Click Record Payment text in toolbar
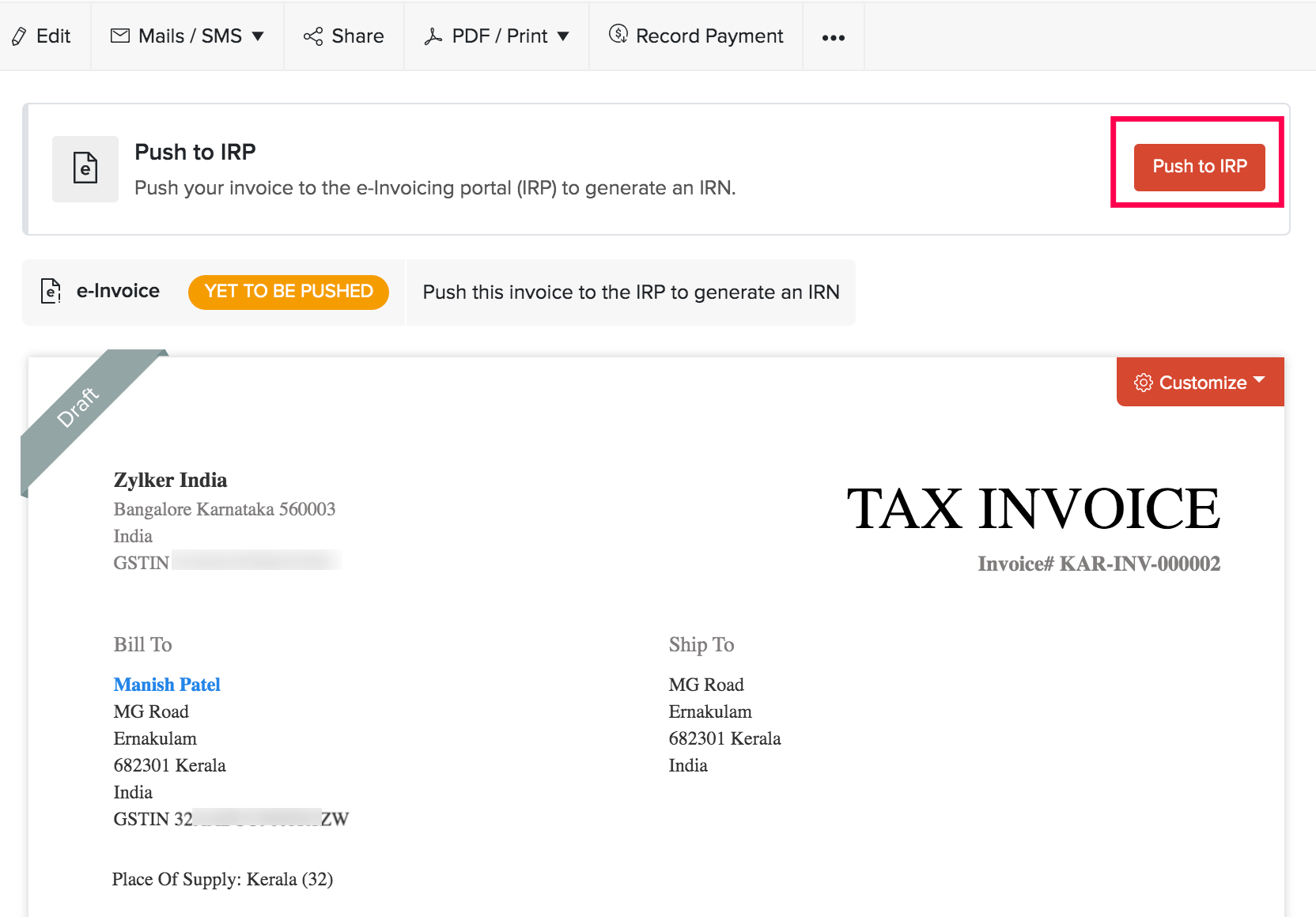The image size is (1316, 917). (709, 36)
